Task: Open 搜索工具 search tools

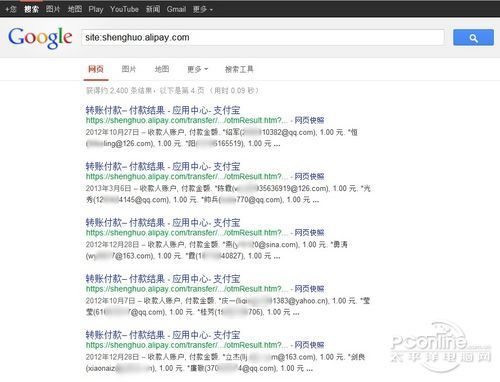Action: pyautogui.click(x=239, y=69)
